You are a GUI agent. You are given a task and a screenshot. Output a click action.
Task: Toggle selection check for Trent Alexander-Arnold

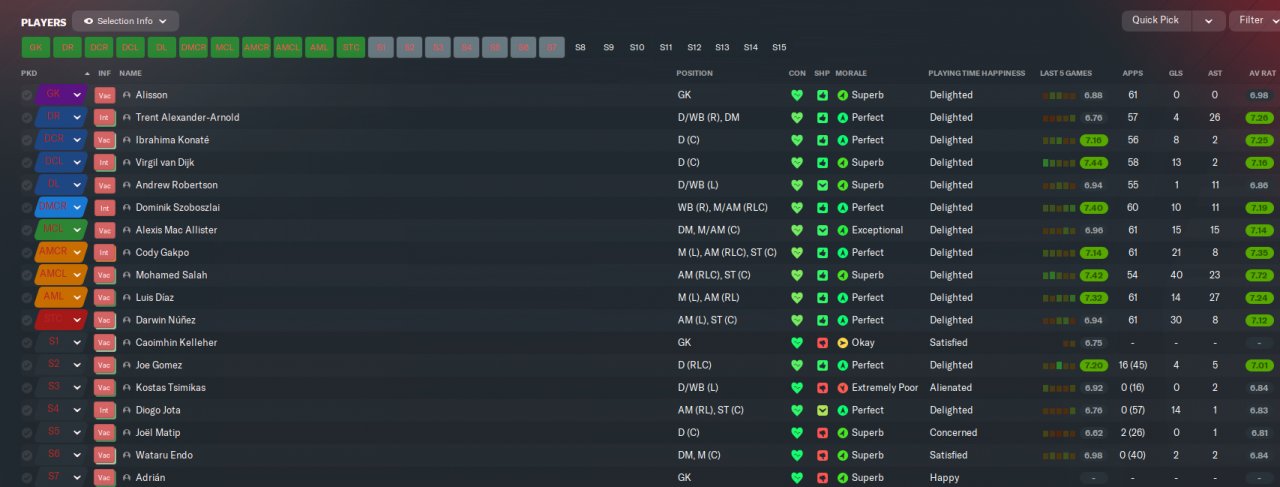tap(27, 118)
